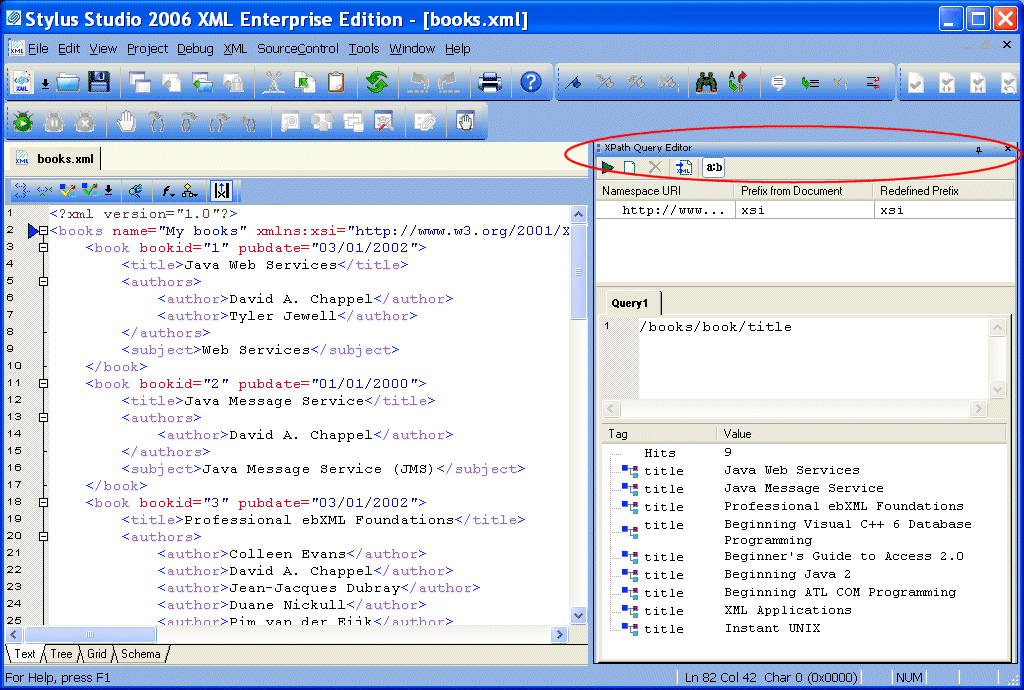Toggle auto-hide pin on XPath Query Editor
Image resolution: width=1024 pixels, height=690 pixels.
[x=979, y=148]
